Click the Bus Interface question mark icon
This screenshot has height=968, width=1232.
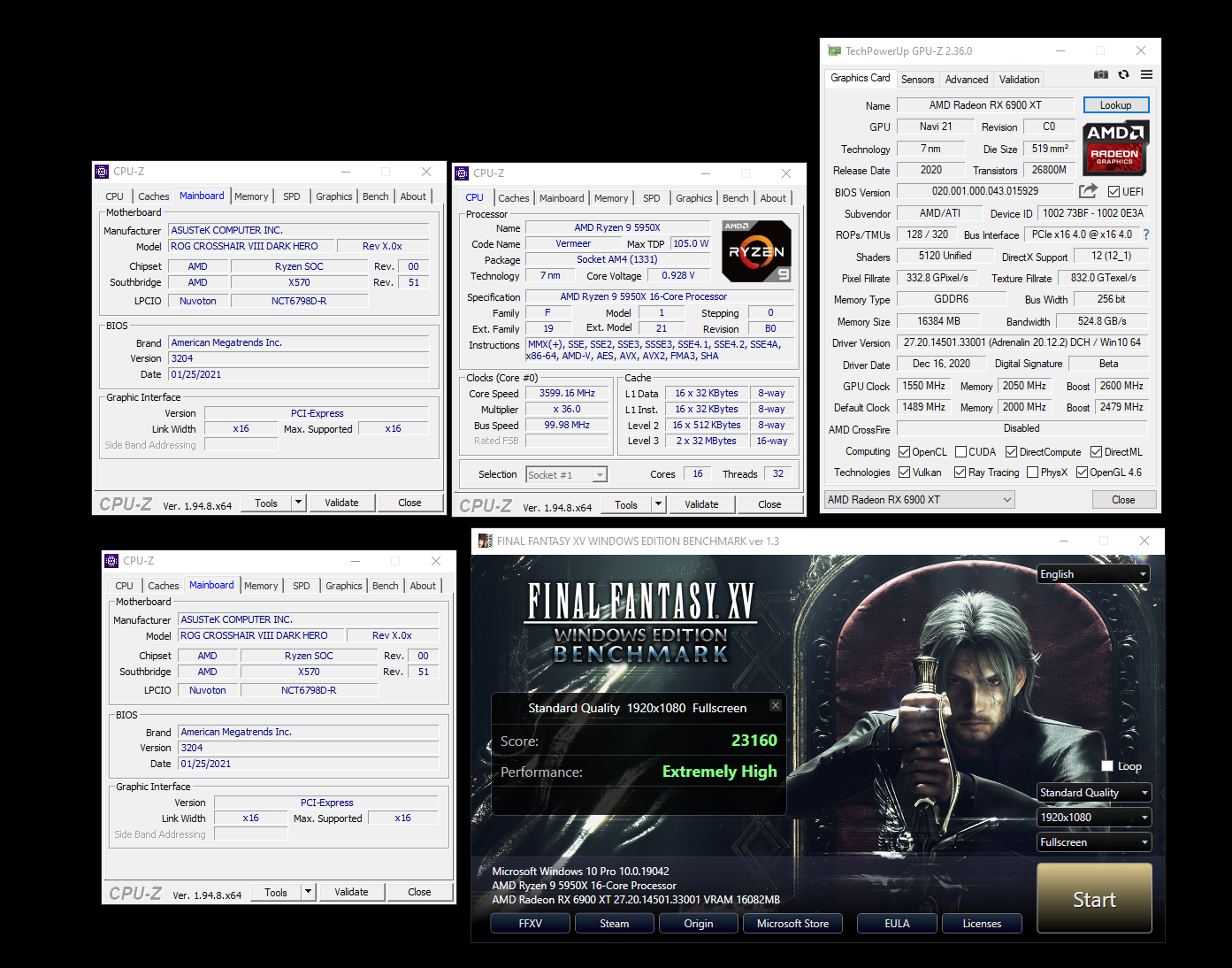(x=1146, y=234)
